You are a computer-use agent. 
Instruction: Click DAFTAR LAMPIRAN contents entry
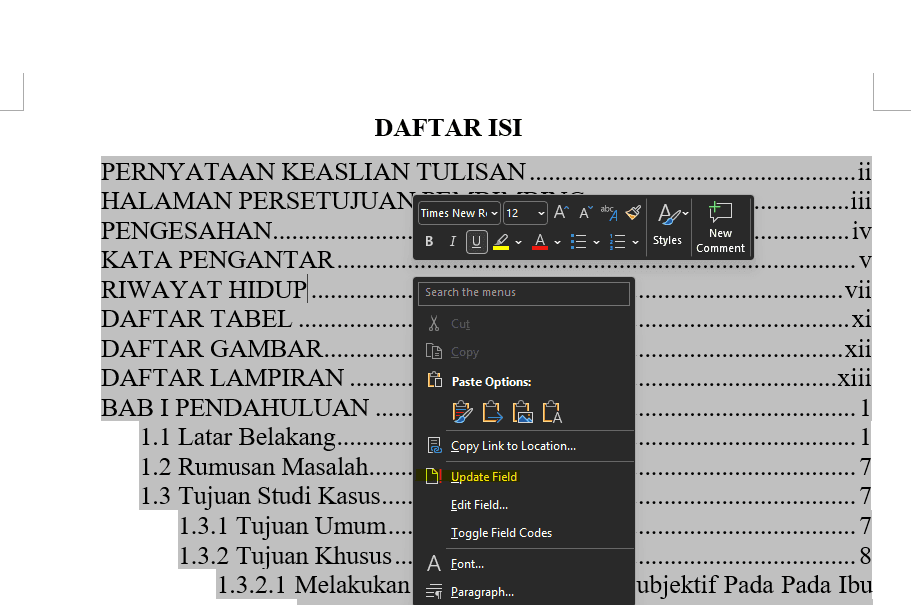coord(222,378)
